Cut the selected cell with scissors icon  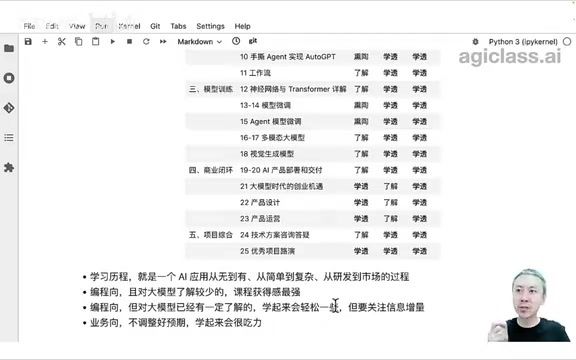61,42
